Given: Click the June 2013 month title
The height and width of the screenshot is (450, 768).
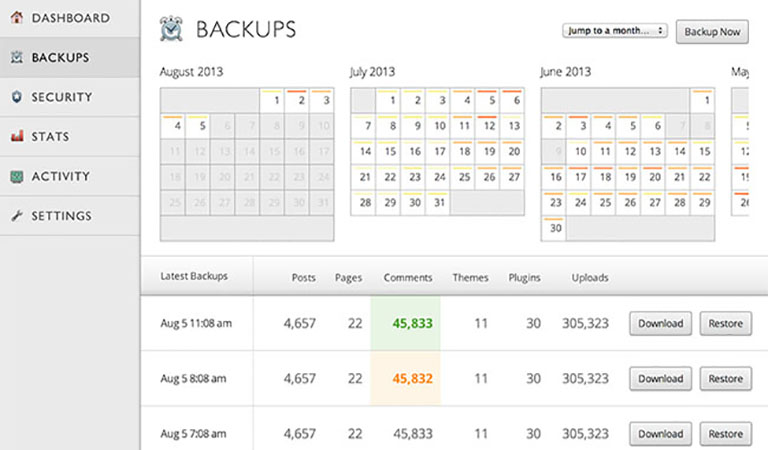Looking at the screenshot, I should pyautogui.click(x=565, y=72).
